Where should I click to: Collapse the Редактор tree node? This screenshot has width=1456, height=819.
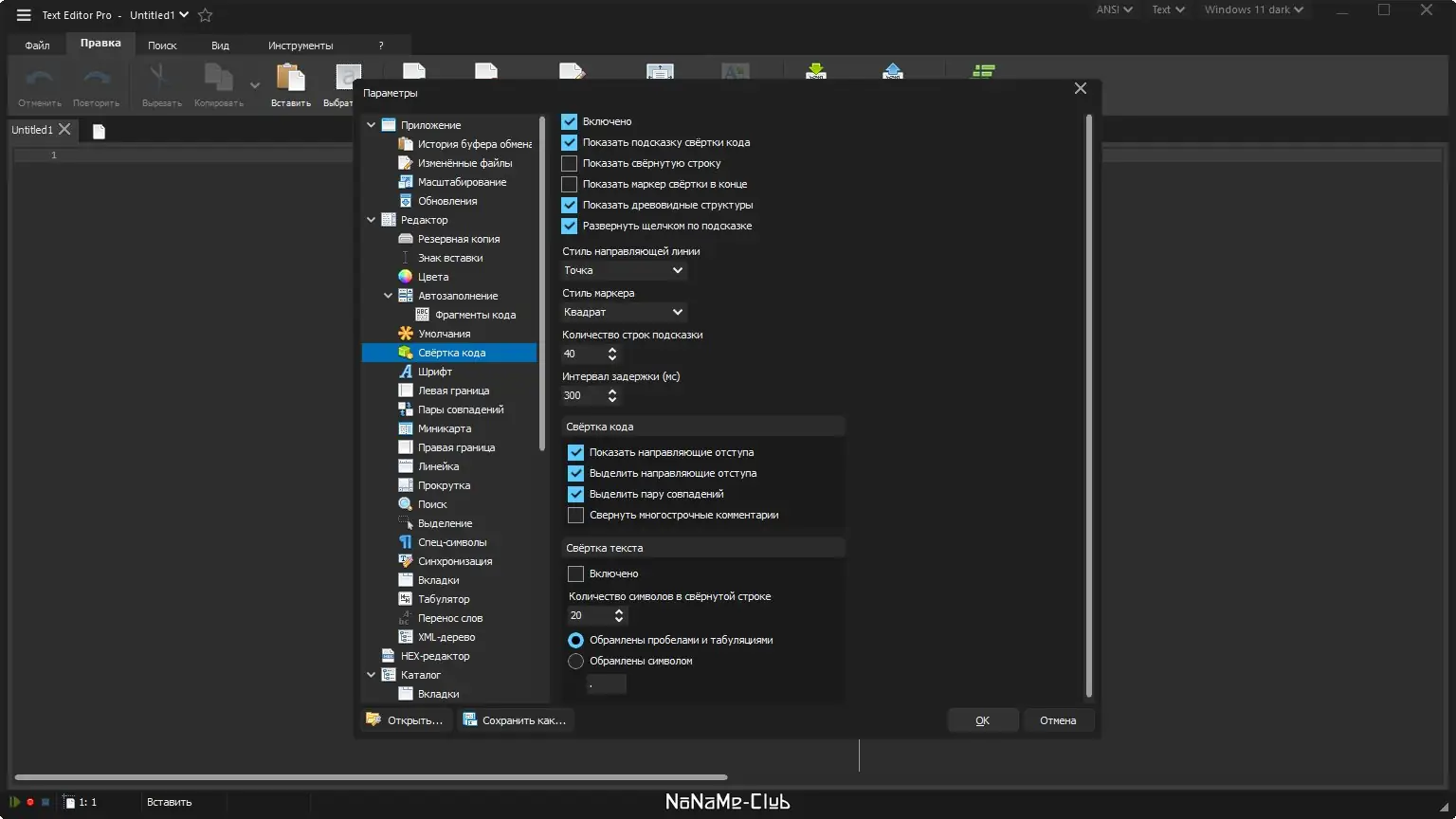click(372, 220)
